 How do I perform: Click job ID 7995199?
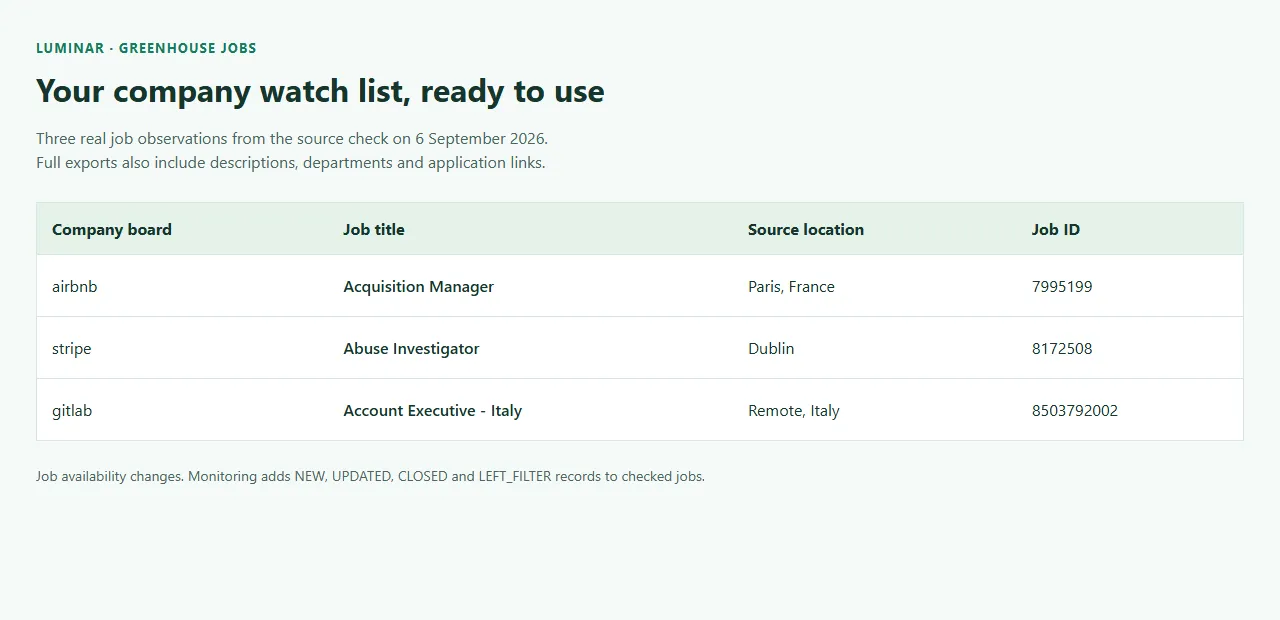coord(1062,286)
